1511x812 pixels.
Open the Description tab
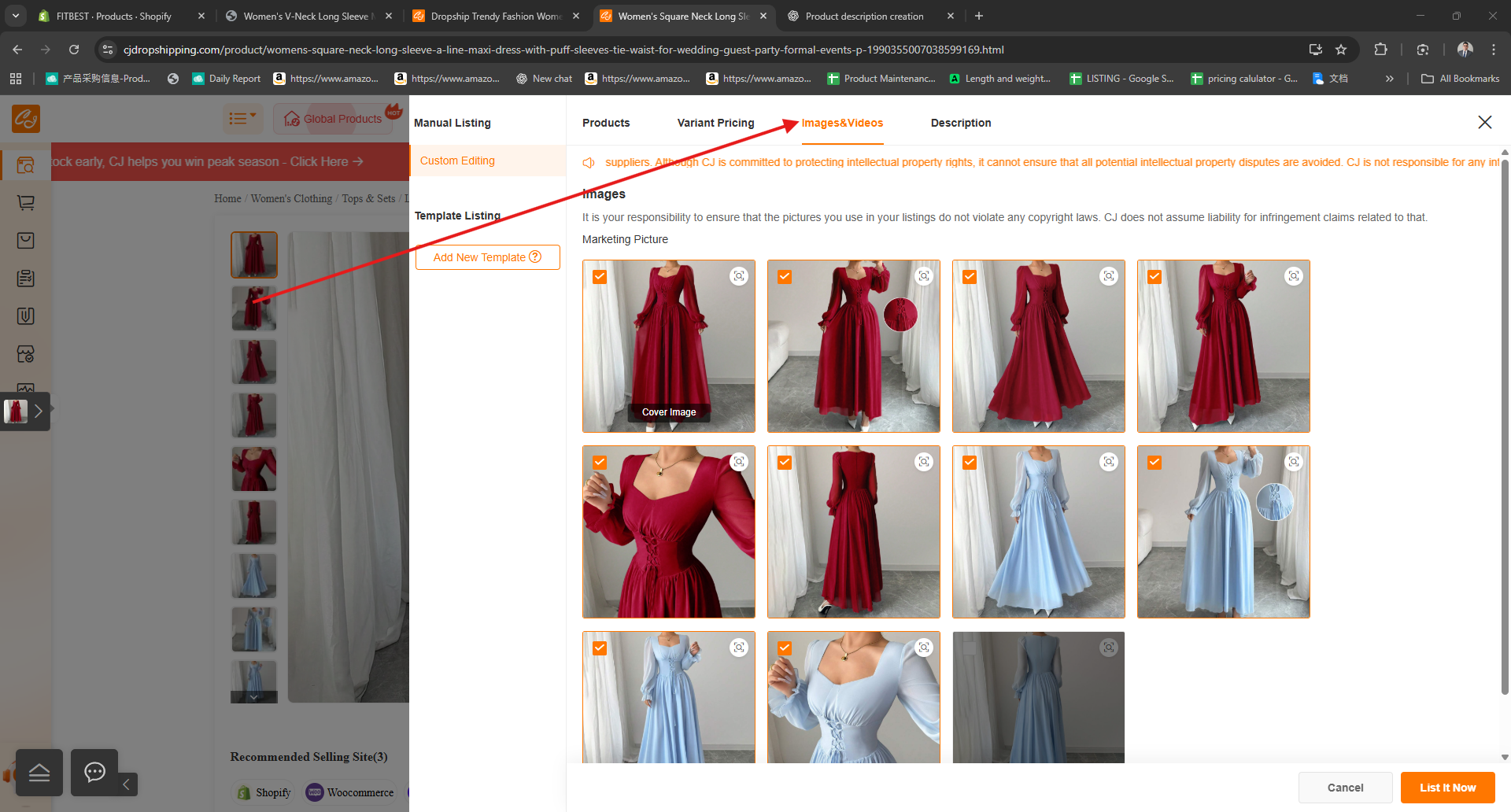[960, 123]
